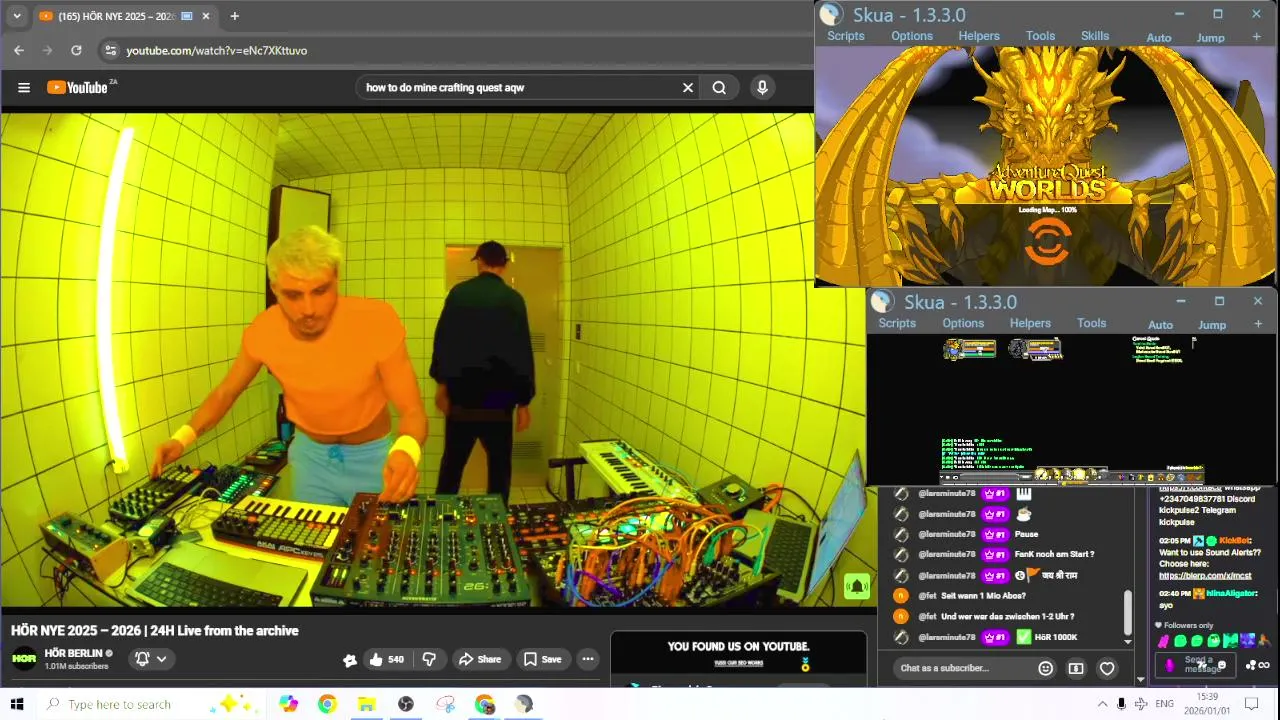Close the HÖR NYE Chrome tab
This screenshot has height=720, width=1280.
pyautogui.click(x=206, y=16)
